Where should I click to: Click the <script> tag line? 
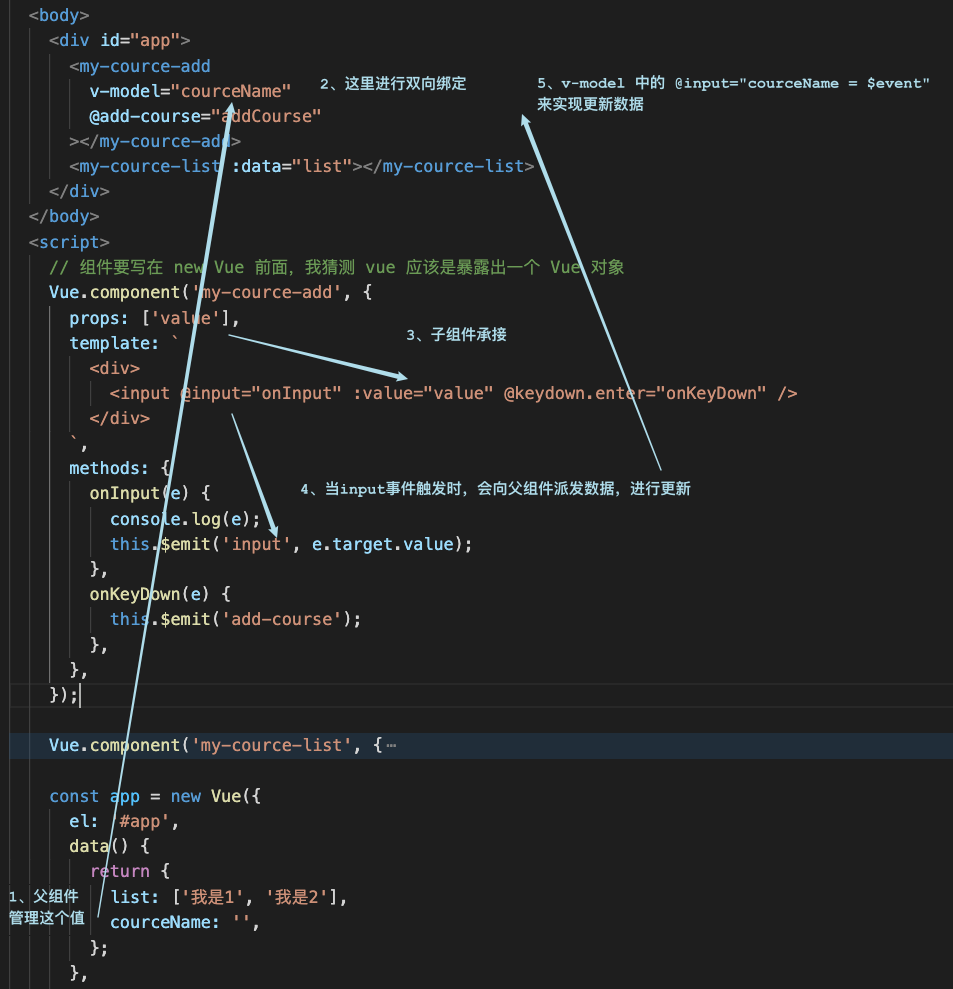click(x=69, y=242)
